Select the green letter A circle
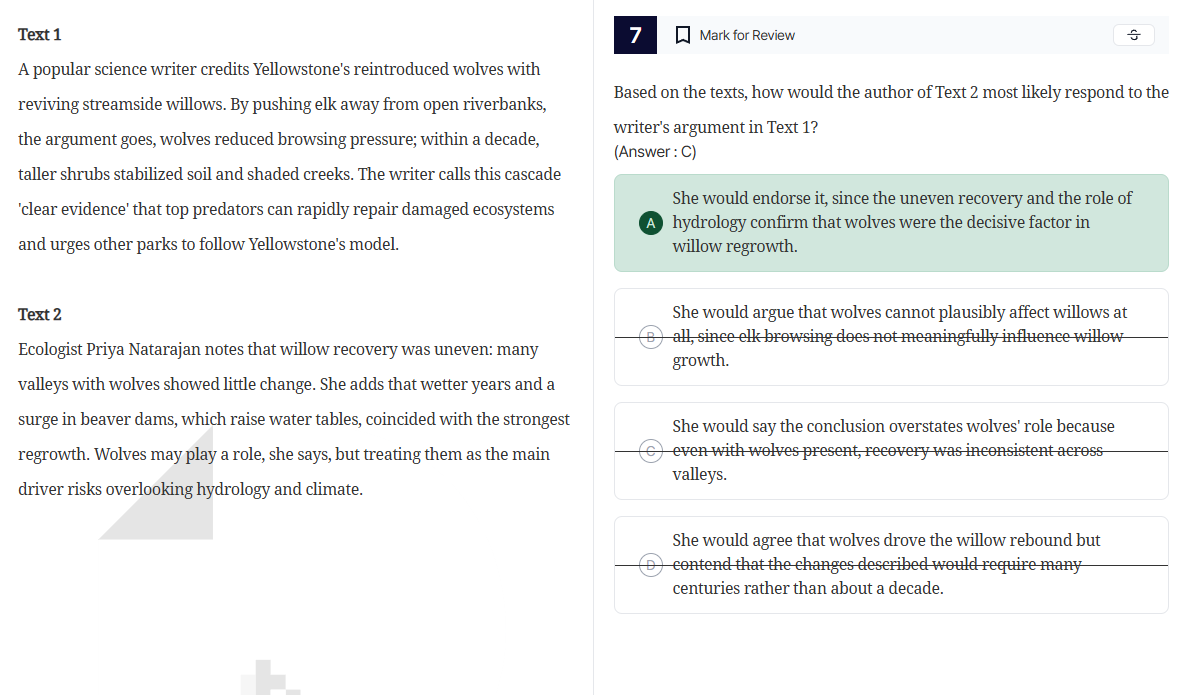This screenshot has height=695, width=1193. pos(650,222)
